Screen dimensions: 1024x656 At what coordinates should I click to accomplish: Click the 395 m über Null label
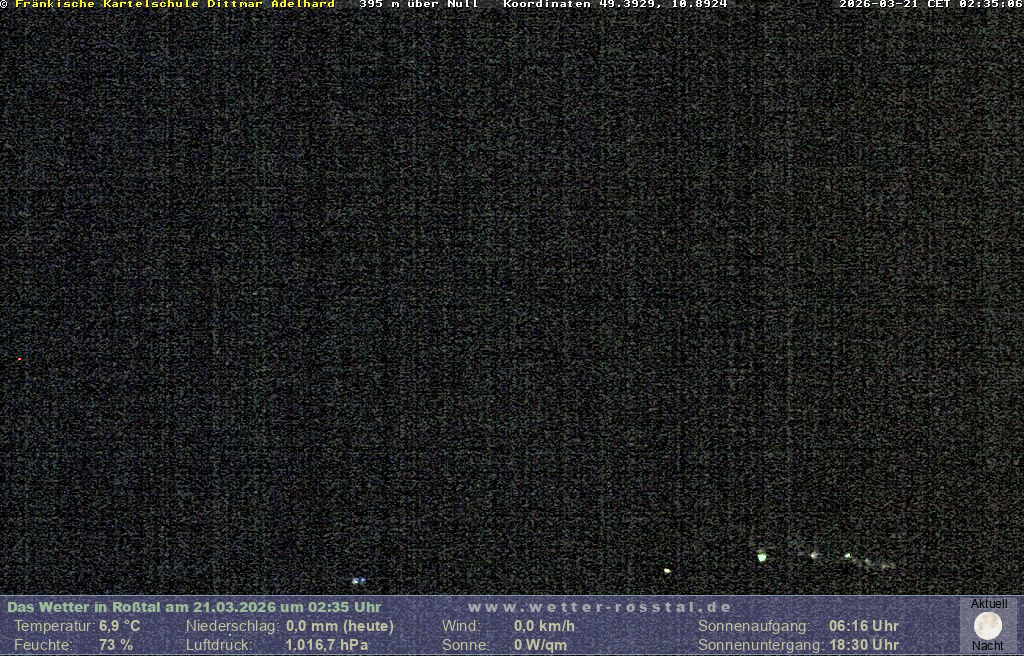pyautogui.click(x=418, y=5)
